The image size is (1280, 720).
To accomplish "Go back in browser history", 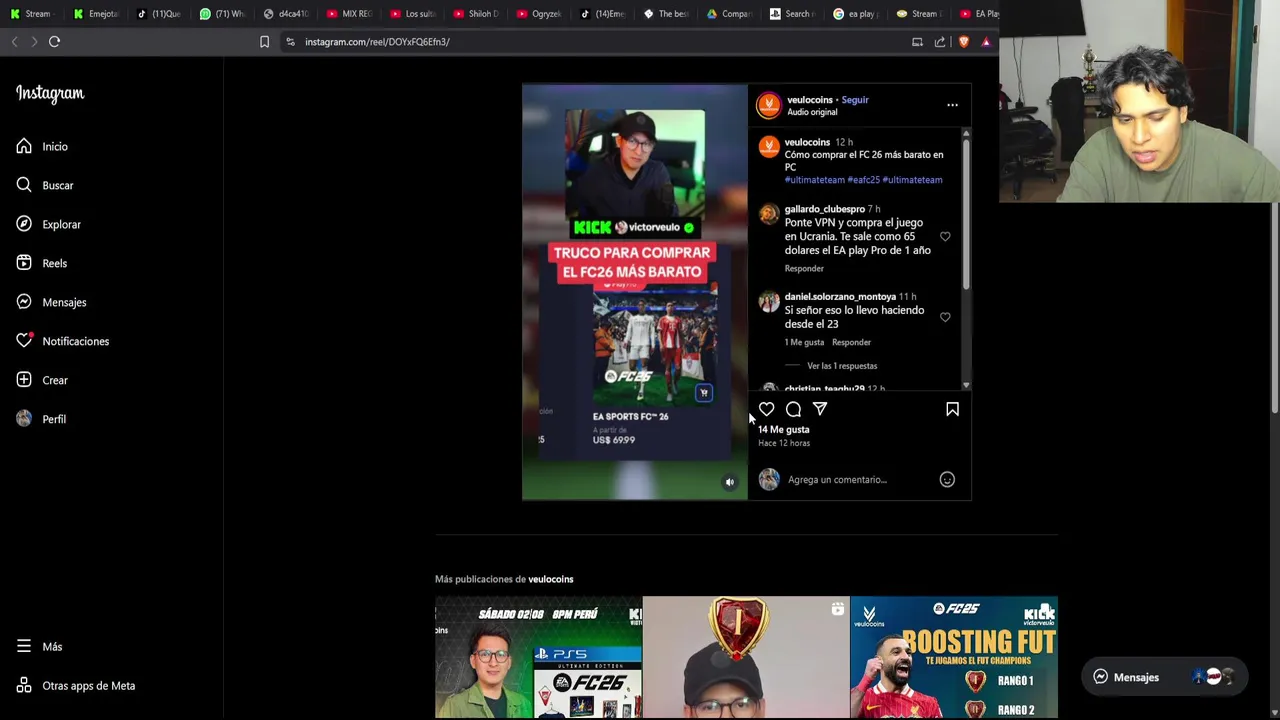I will [x=14, y=41].
